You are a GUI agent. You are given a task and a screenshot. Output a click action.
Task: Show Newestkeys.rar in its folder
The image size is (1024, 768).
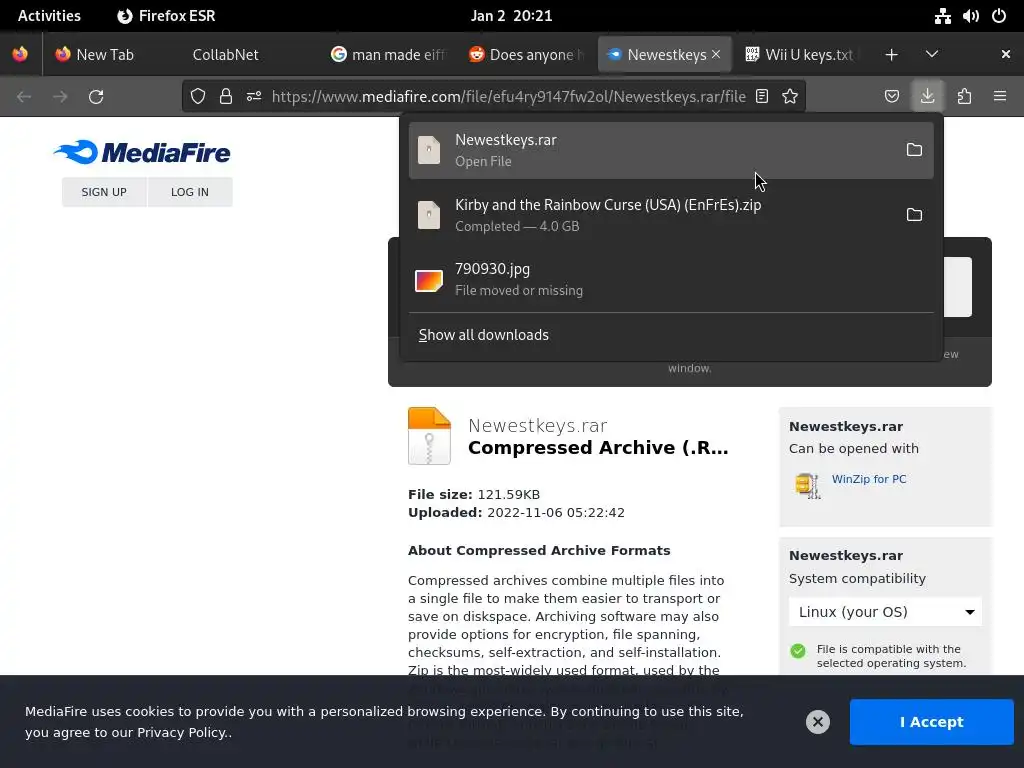pyautogui.click(x=914, y=150)
